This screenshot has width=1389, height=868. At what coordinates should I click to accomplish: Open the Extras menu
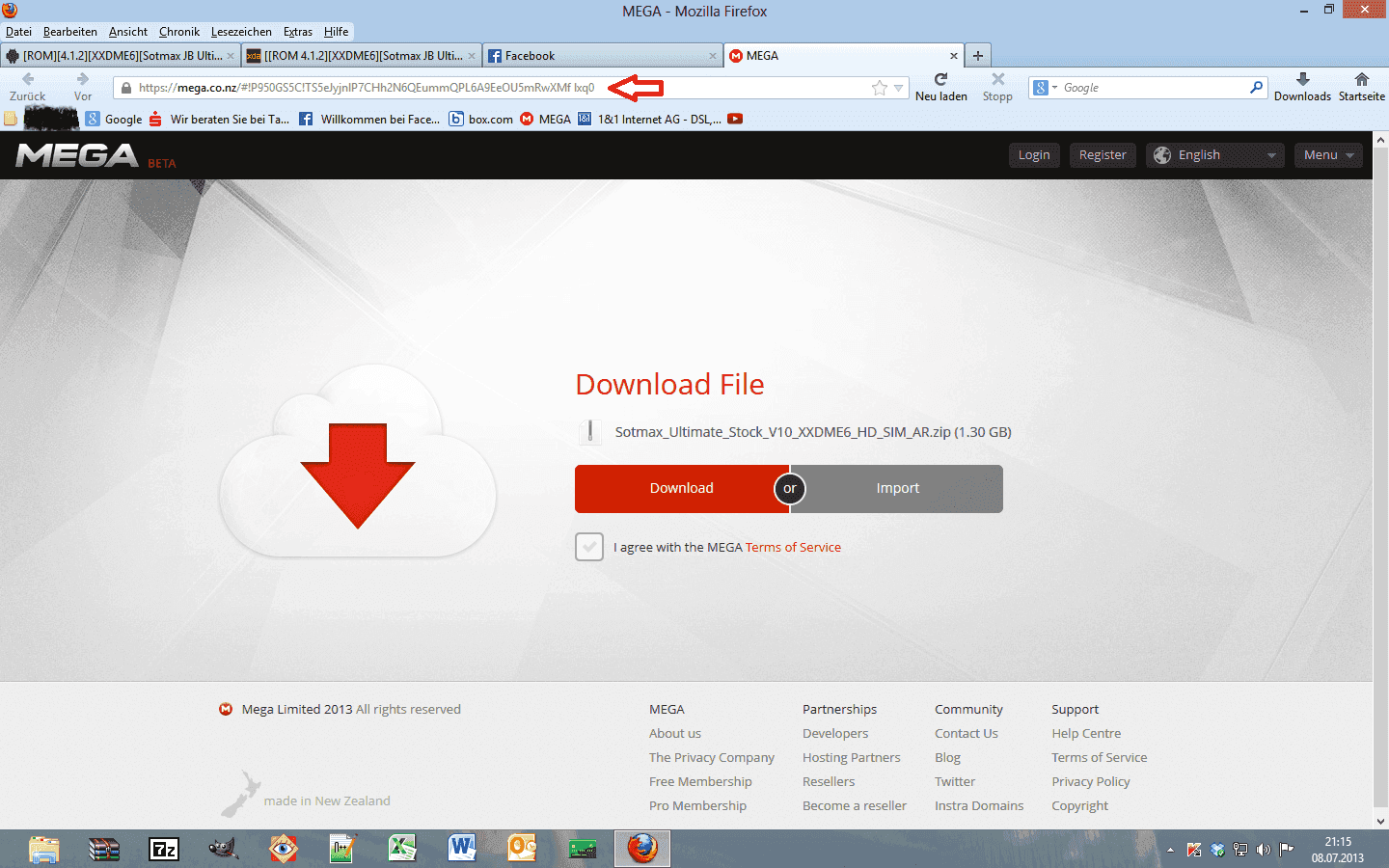pyautogui.click(x=298, y=32)
